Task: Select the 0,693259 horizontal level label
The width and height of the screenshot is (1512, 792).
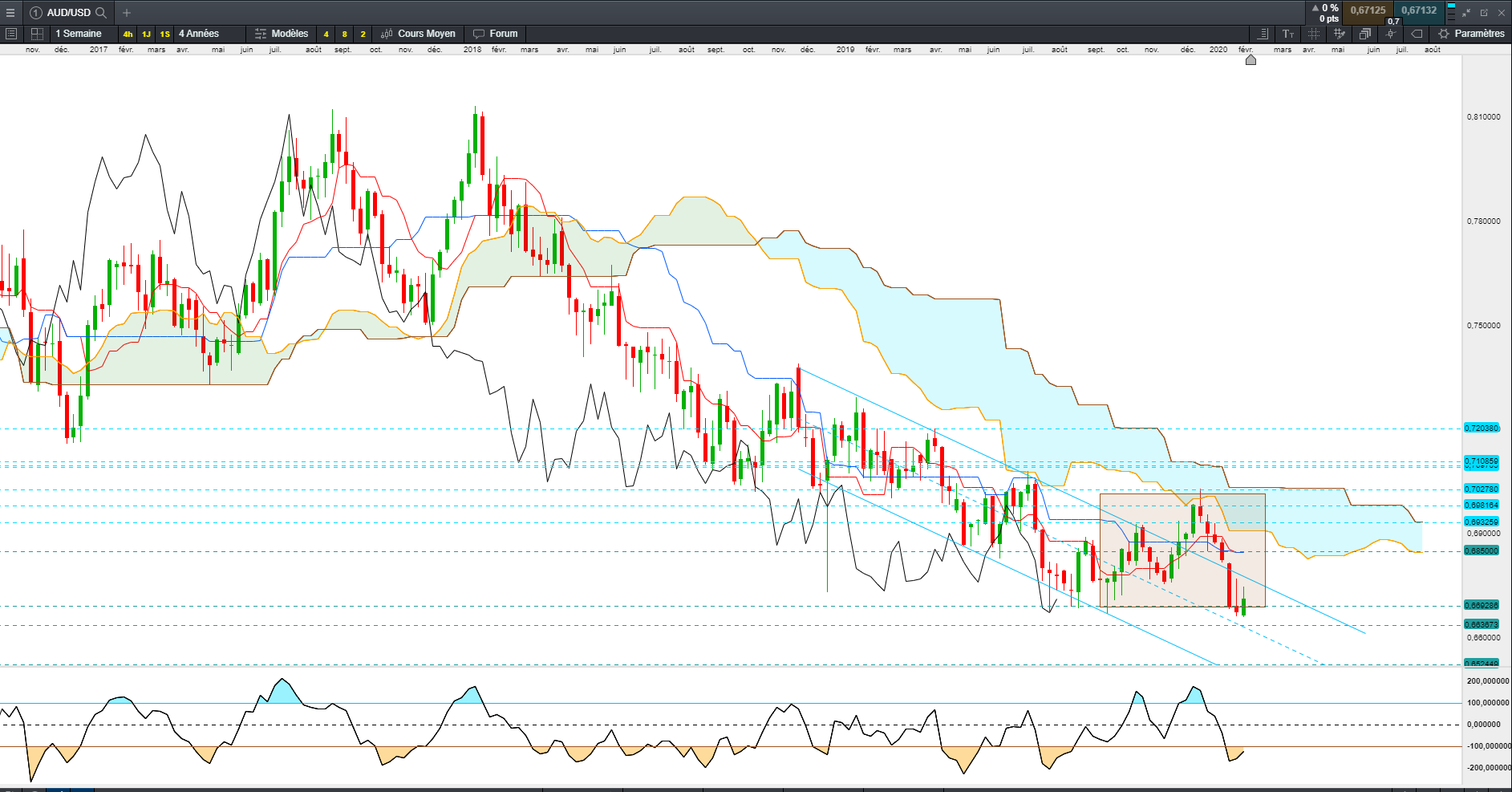Action: [1482, 522]
